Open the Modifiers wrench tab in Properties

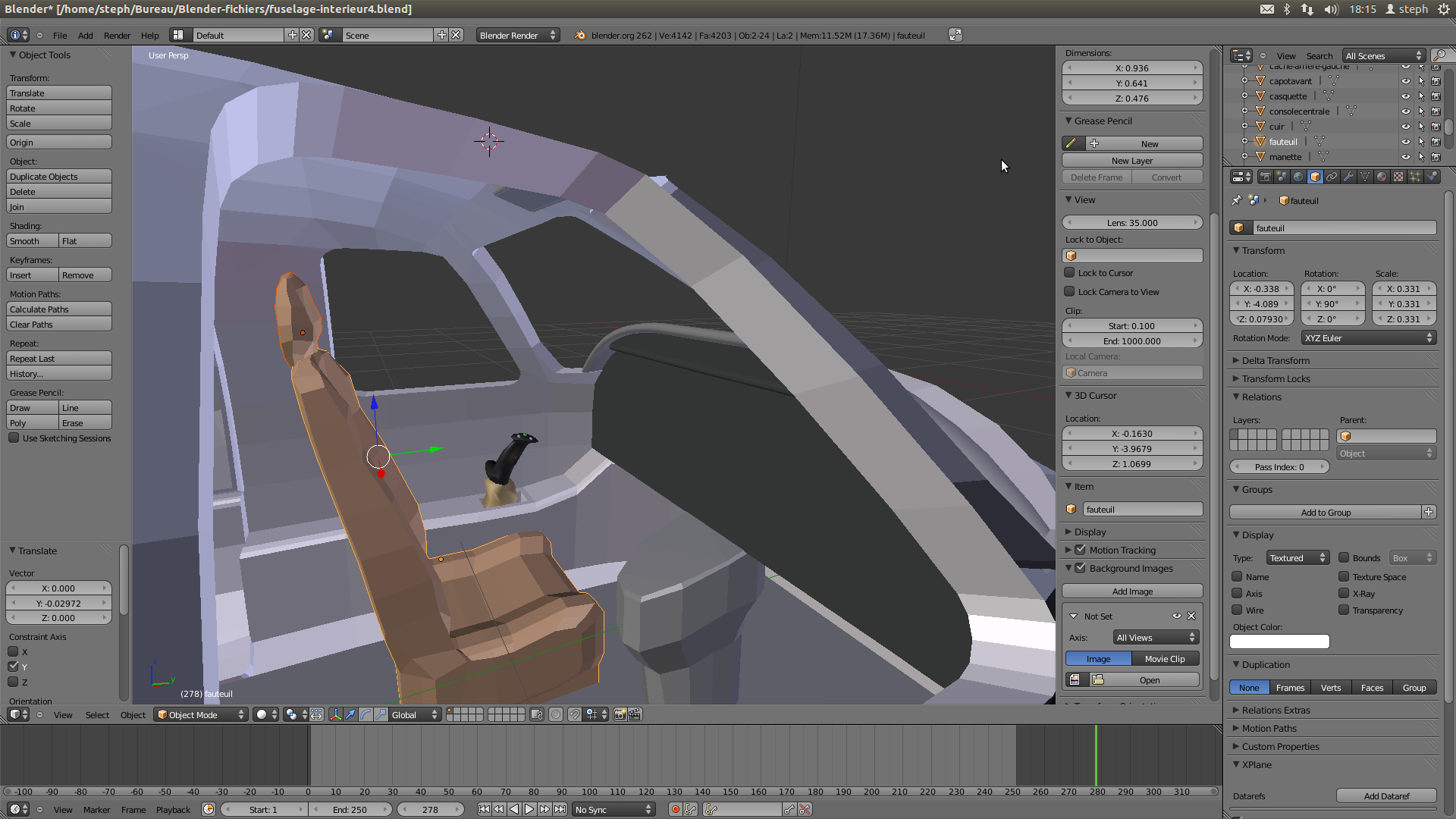1349,177
